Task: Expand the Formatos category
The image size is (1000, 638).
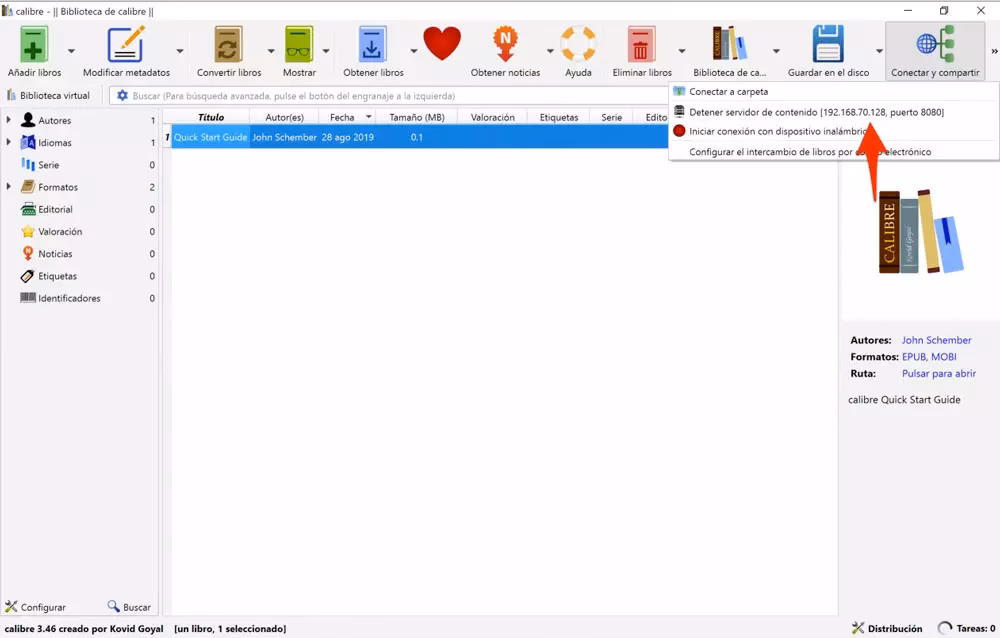Action: click(x=9, y=187)
